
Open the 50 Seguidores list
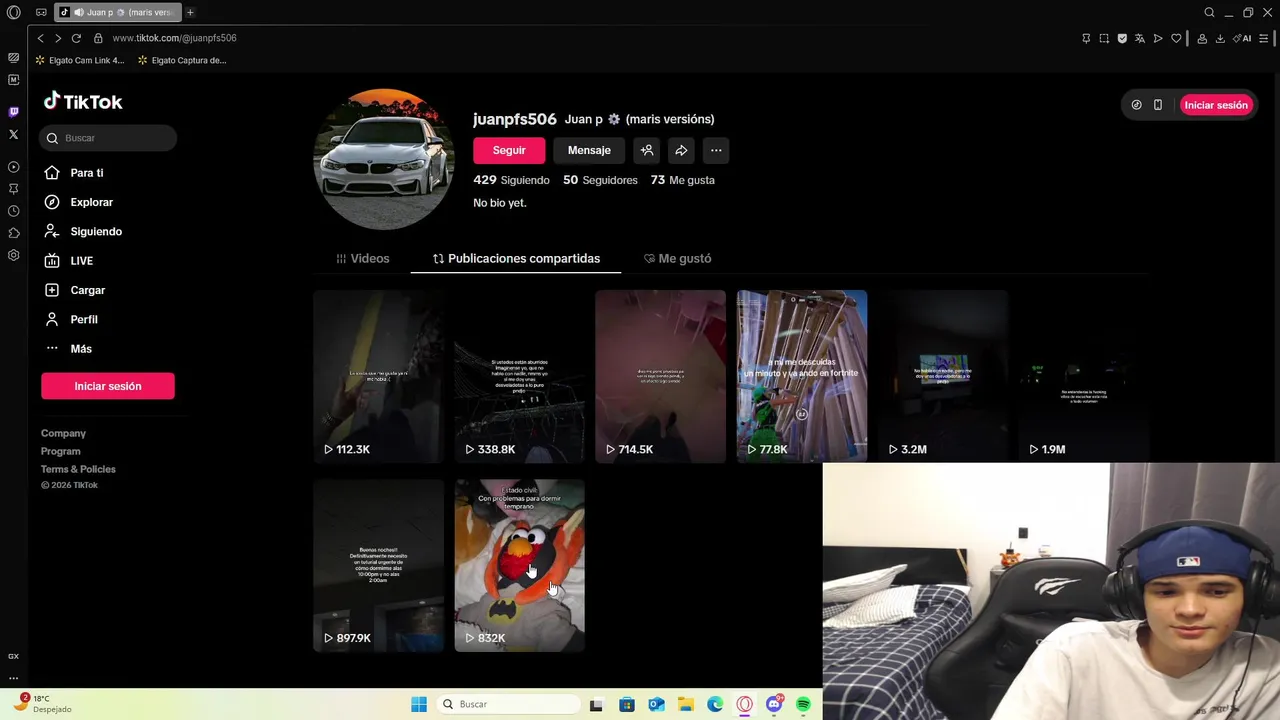[x=600, y=180]
